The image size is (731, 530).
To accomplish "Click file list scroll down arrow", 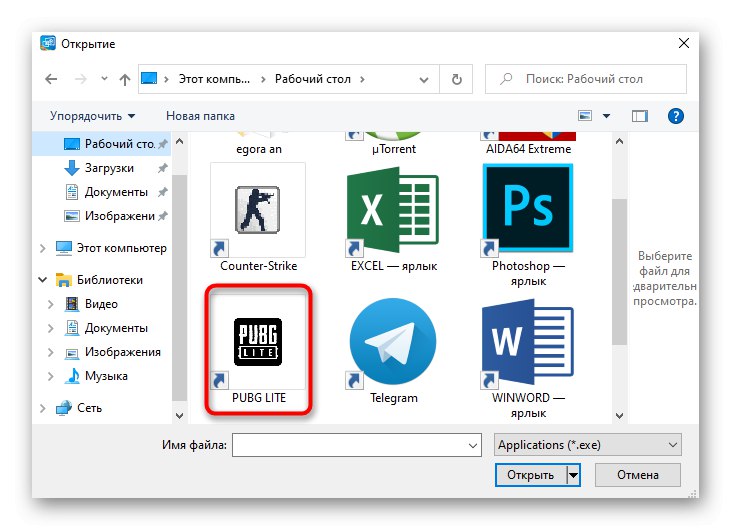I will (619, 415).
